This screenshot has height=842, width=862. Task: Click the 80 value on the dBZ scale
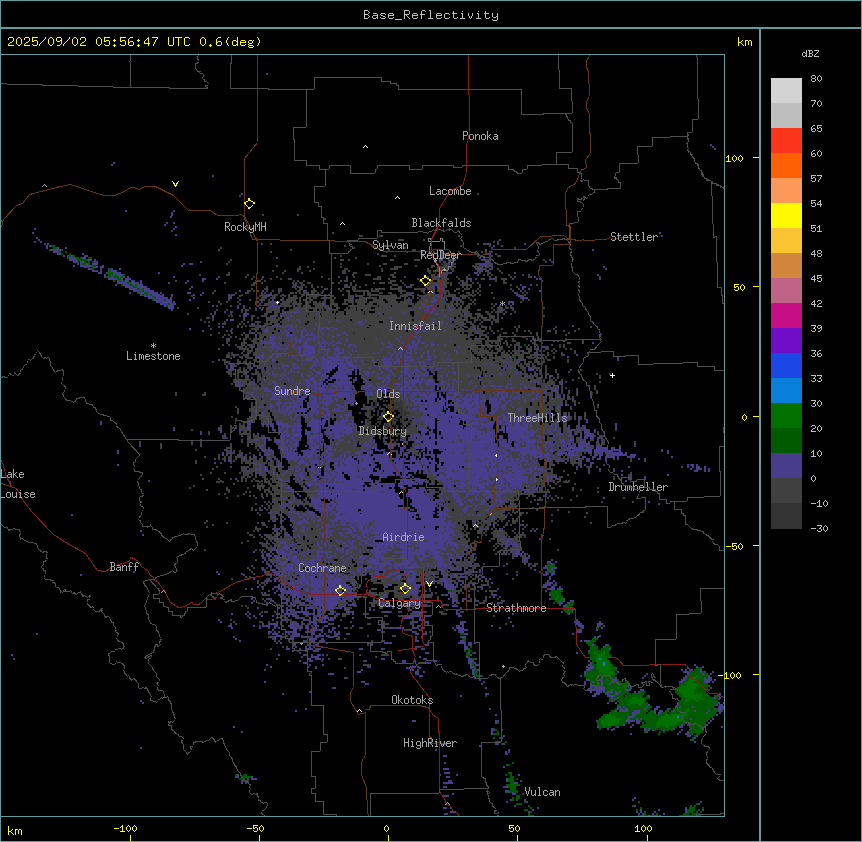coord(816,79)
